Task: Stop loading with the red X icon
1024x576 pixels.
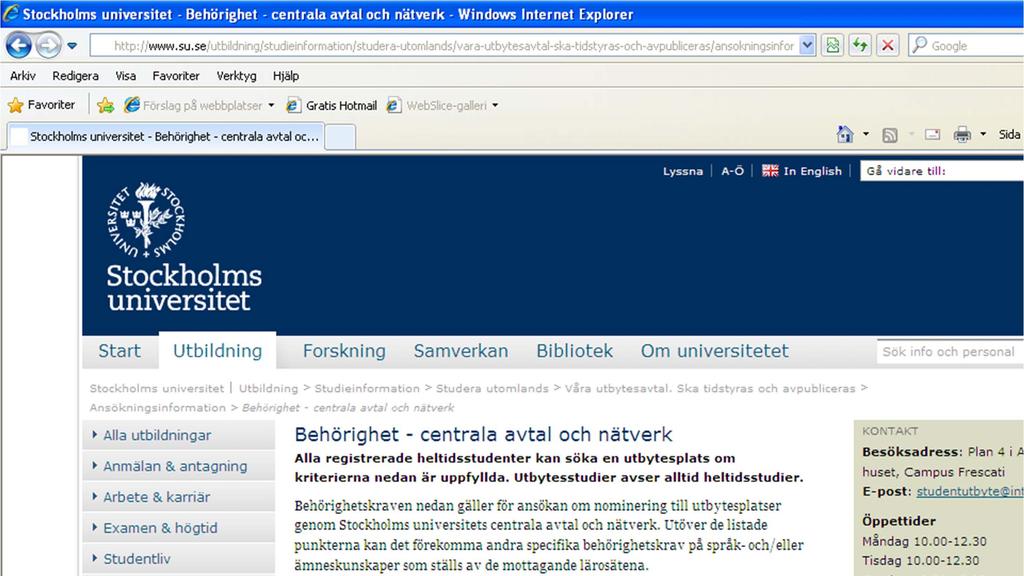Action: pos(888,46)
